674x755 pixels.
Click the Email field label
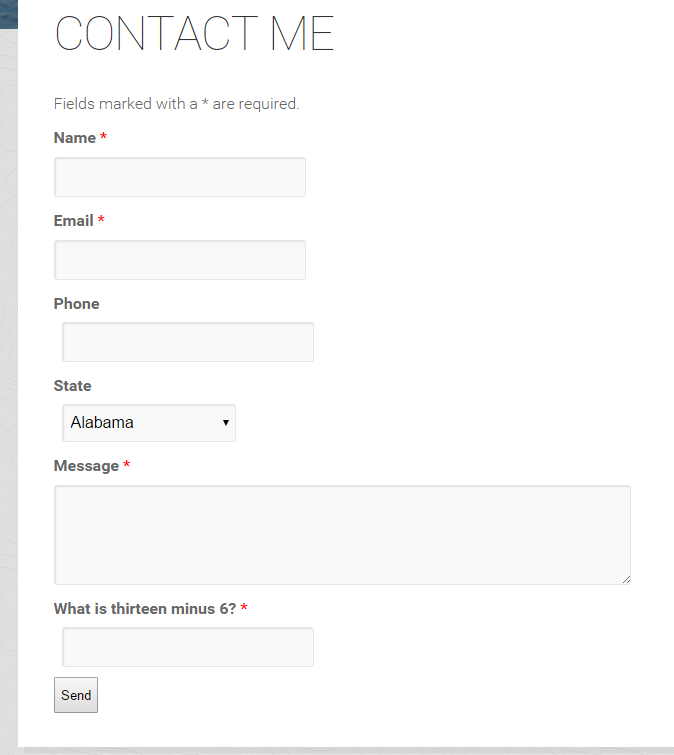click(x=73, y=221)
